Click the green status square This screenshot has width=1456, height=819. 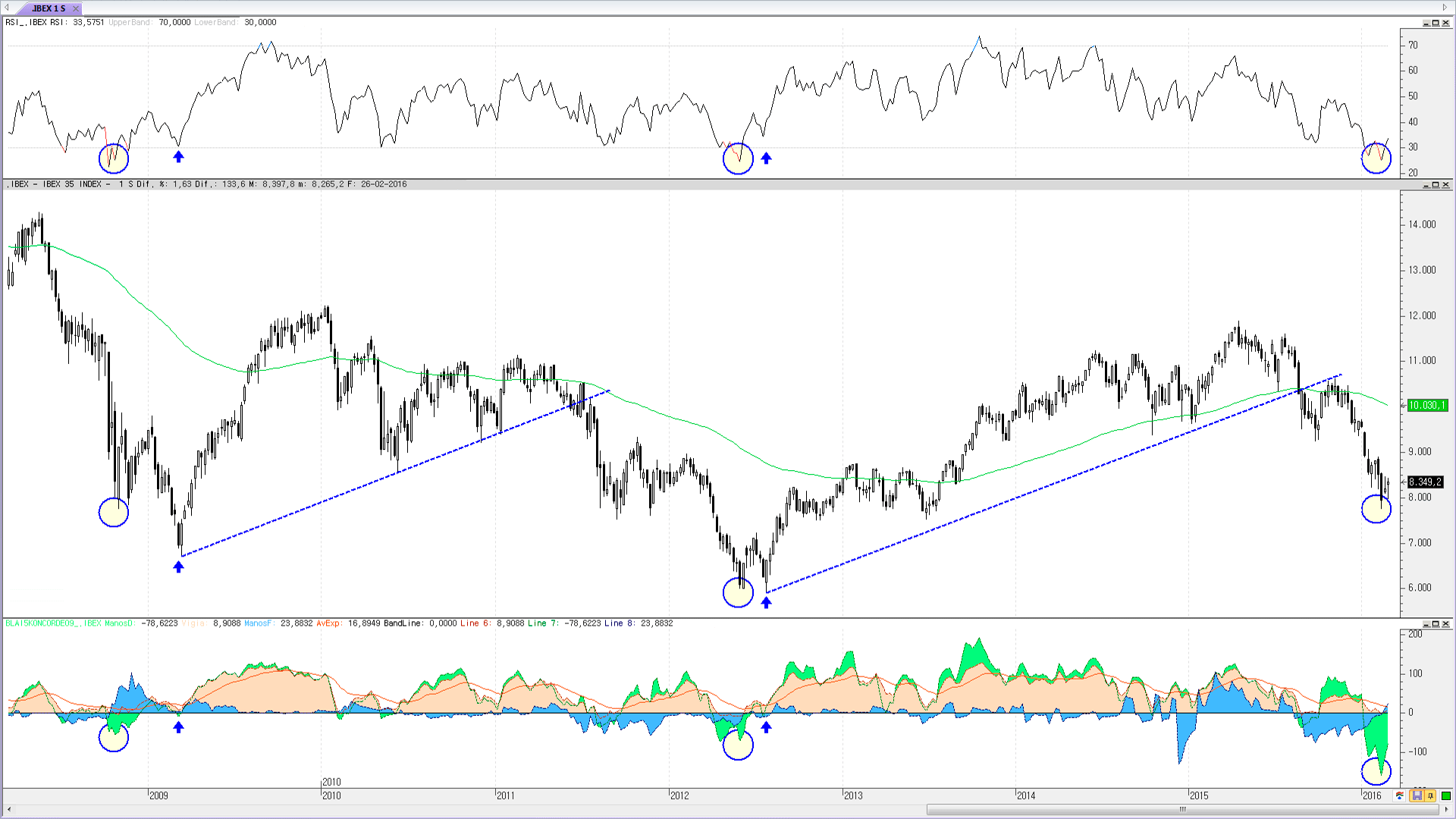click(1446, 795)
